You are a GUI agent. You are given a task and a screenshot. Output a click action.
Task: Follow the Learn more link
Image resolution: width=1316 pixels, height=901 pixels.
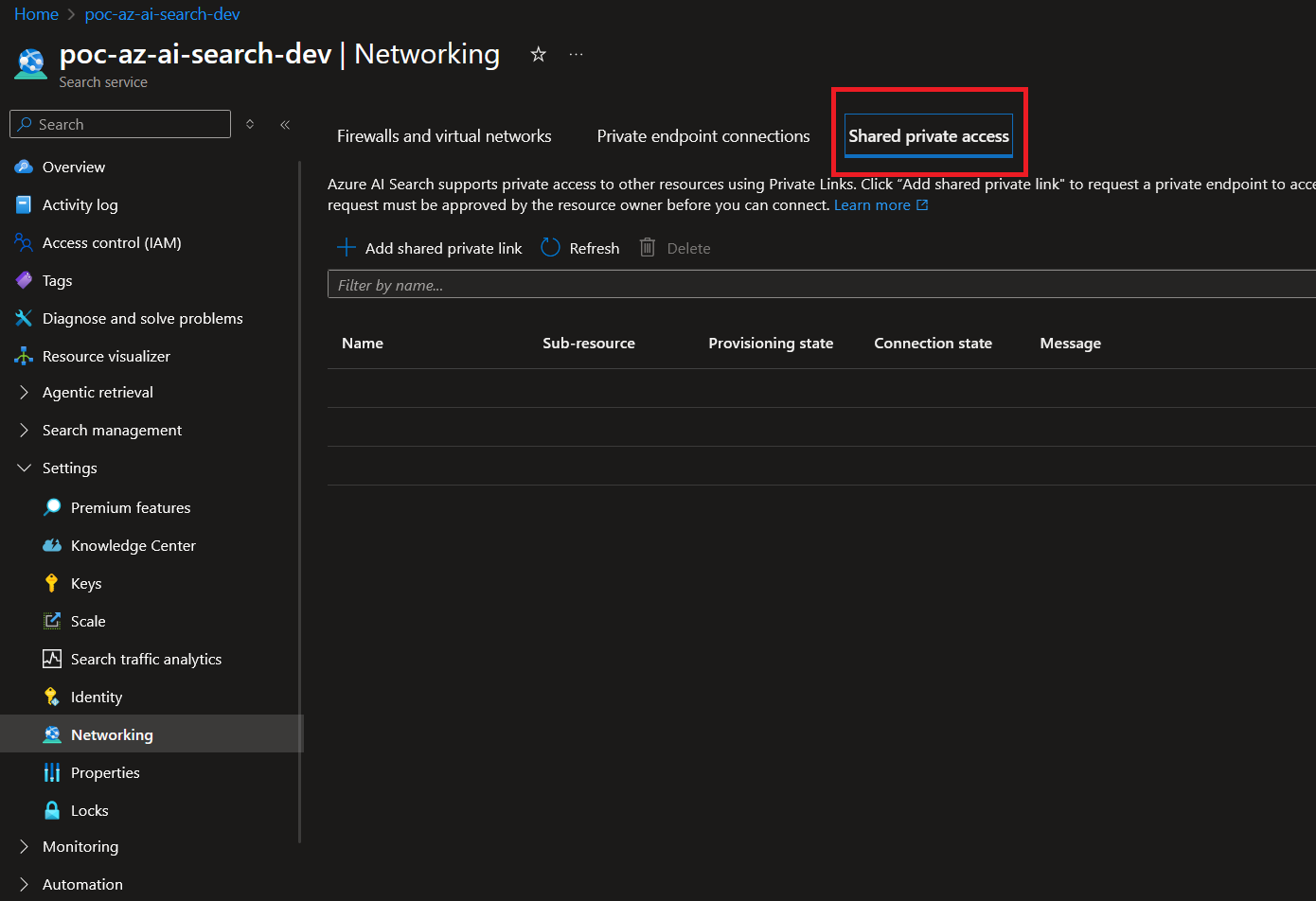[872, 204]
